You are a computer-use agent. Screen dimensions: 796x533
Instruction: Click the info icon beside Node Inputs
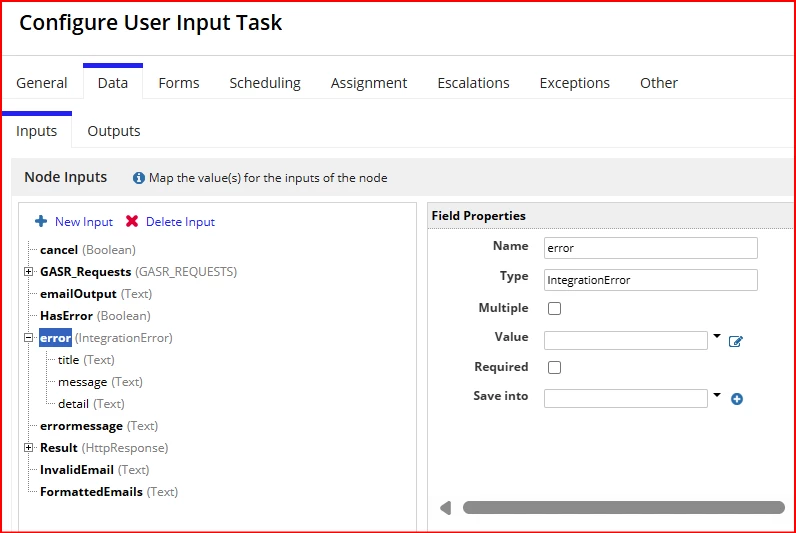139,178
